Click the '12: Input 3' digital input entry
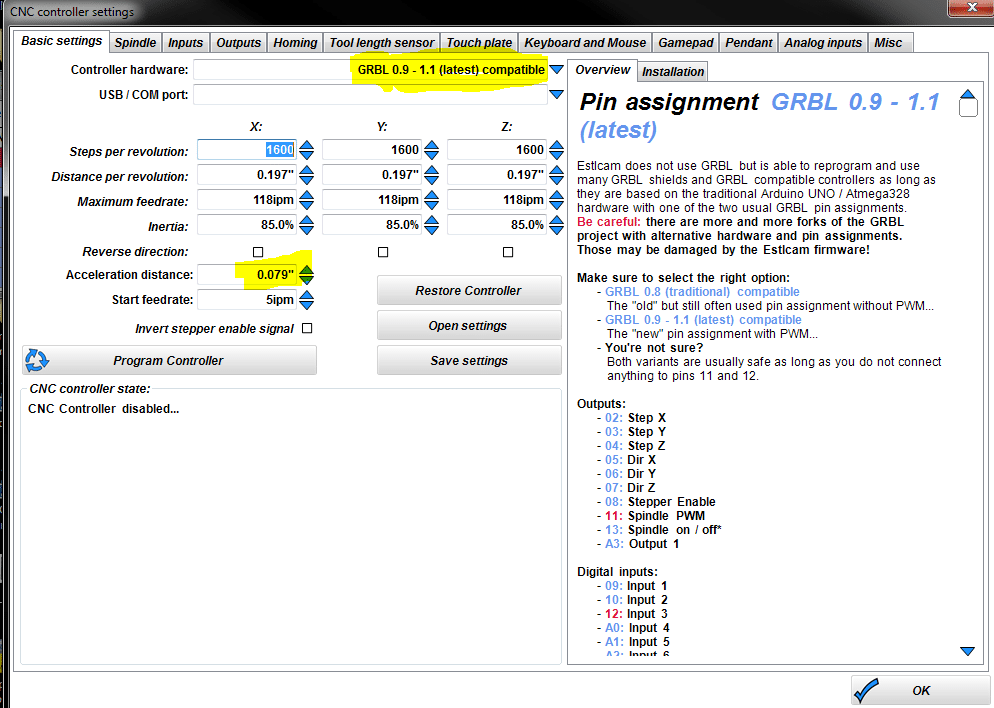The height and width of the screenshot is (708, 994). [636, 614]
